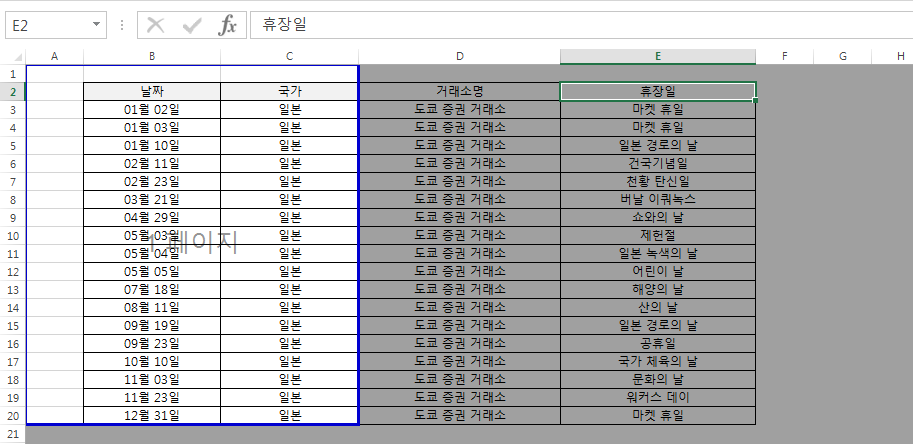Click the 어린이 날 cell
This screenshot has width=913, height=444.
coord(658,272)
